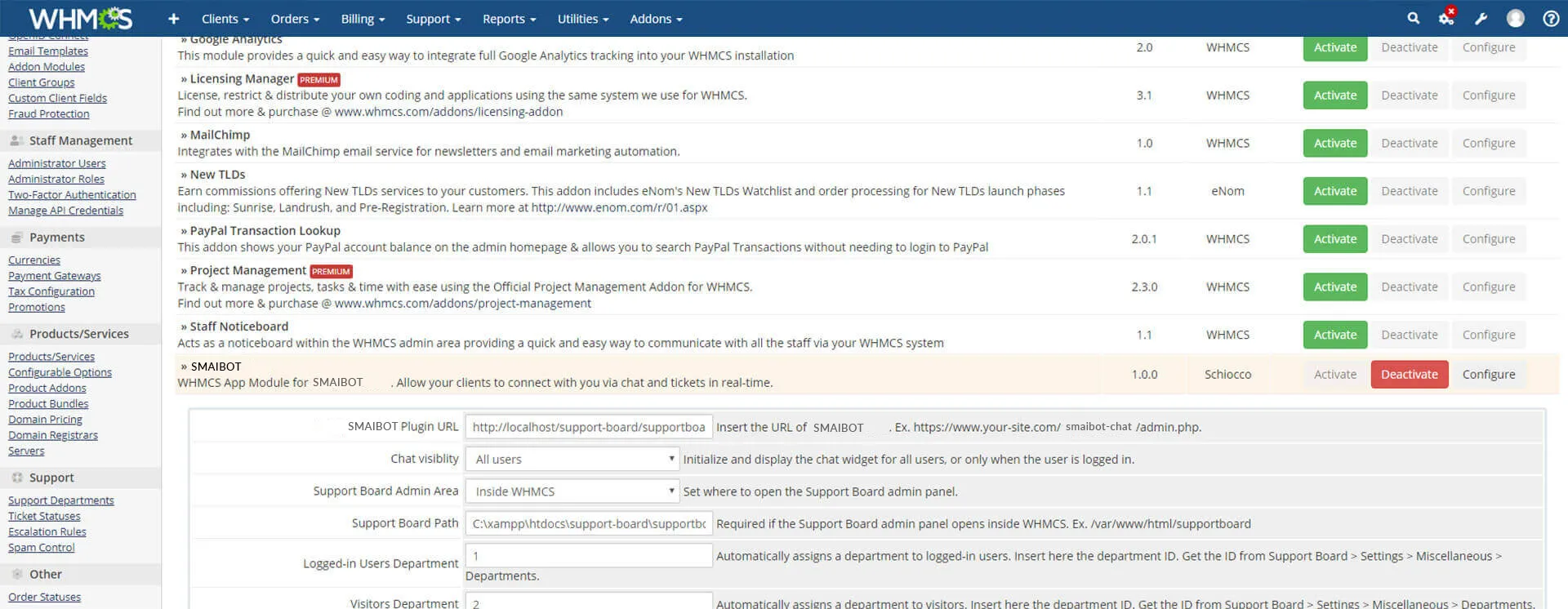Open the search magnifier icon
The width and height of the screenshot is (1568, 609).
(x=1414, y=18)
